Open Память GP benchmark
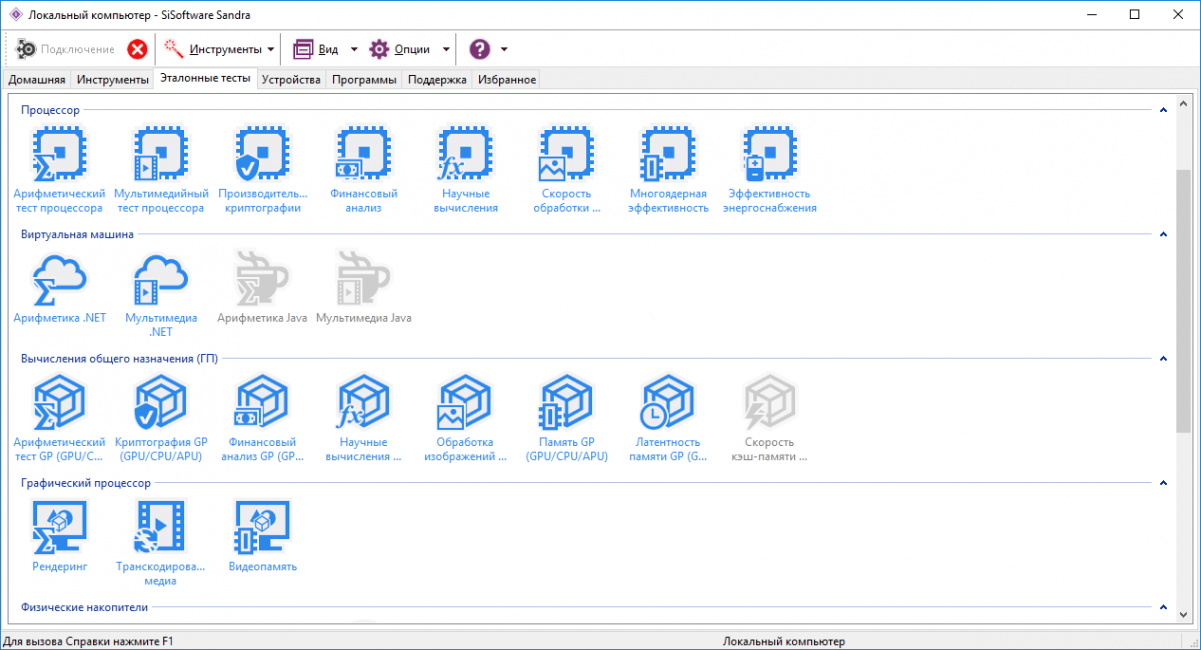Screen dimensions: 1201x650 point(566,418)
